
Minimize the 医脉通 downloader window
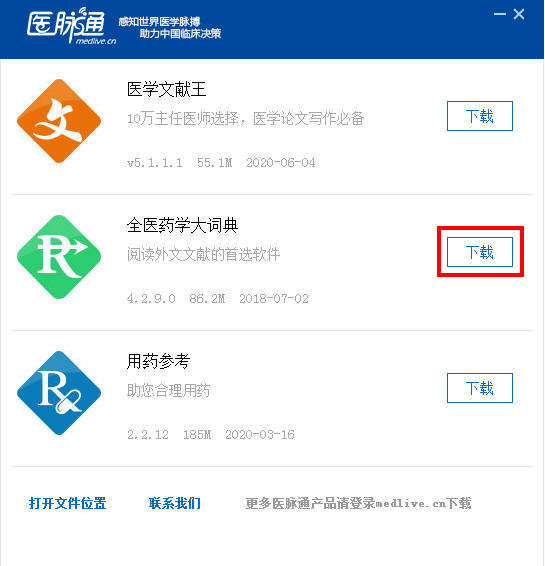pyautogui.click(x=500, y=14)
